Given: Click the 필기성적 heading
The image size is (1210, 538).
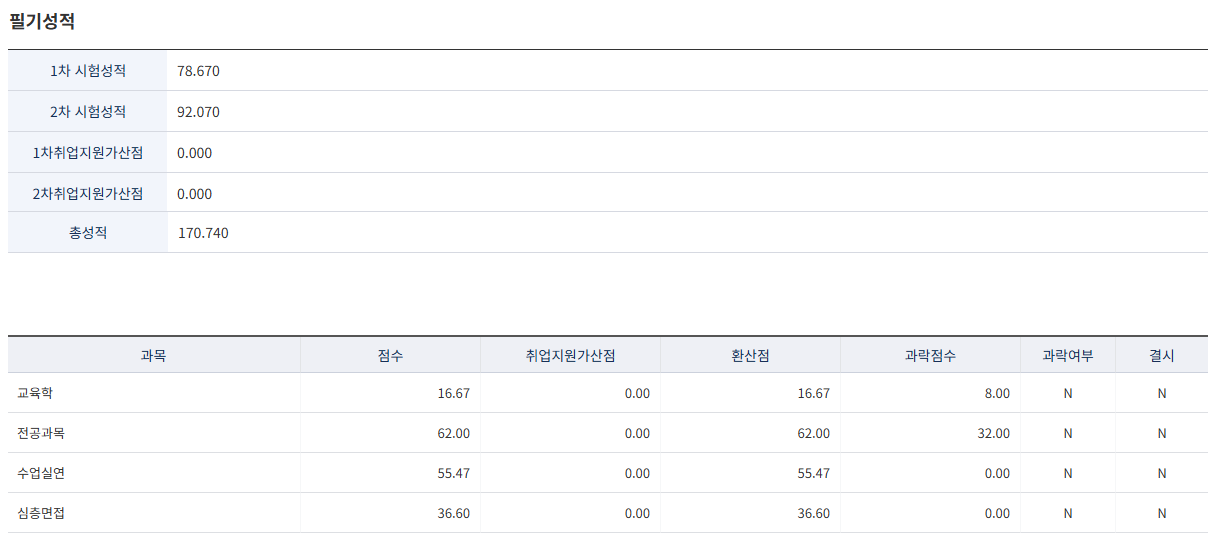Looking at the screenshot, I should 42,21.
